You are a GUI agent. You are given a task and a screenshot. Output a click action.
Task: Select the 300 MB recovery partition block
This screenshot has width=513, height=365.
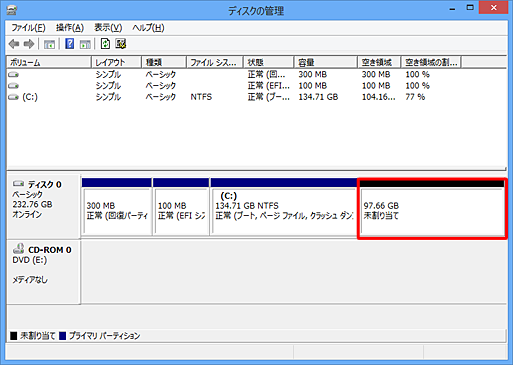click(x=117, y=207)
